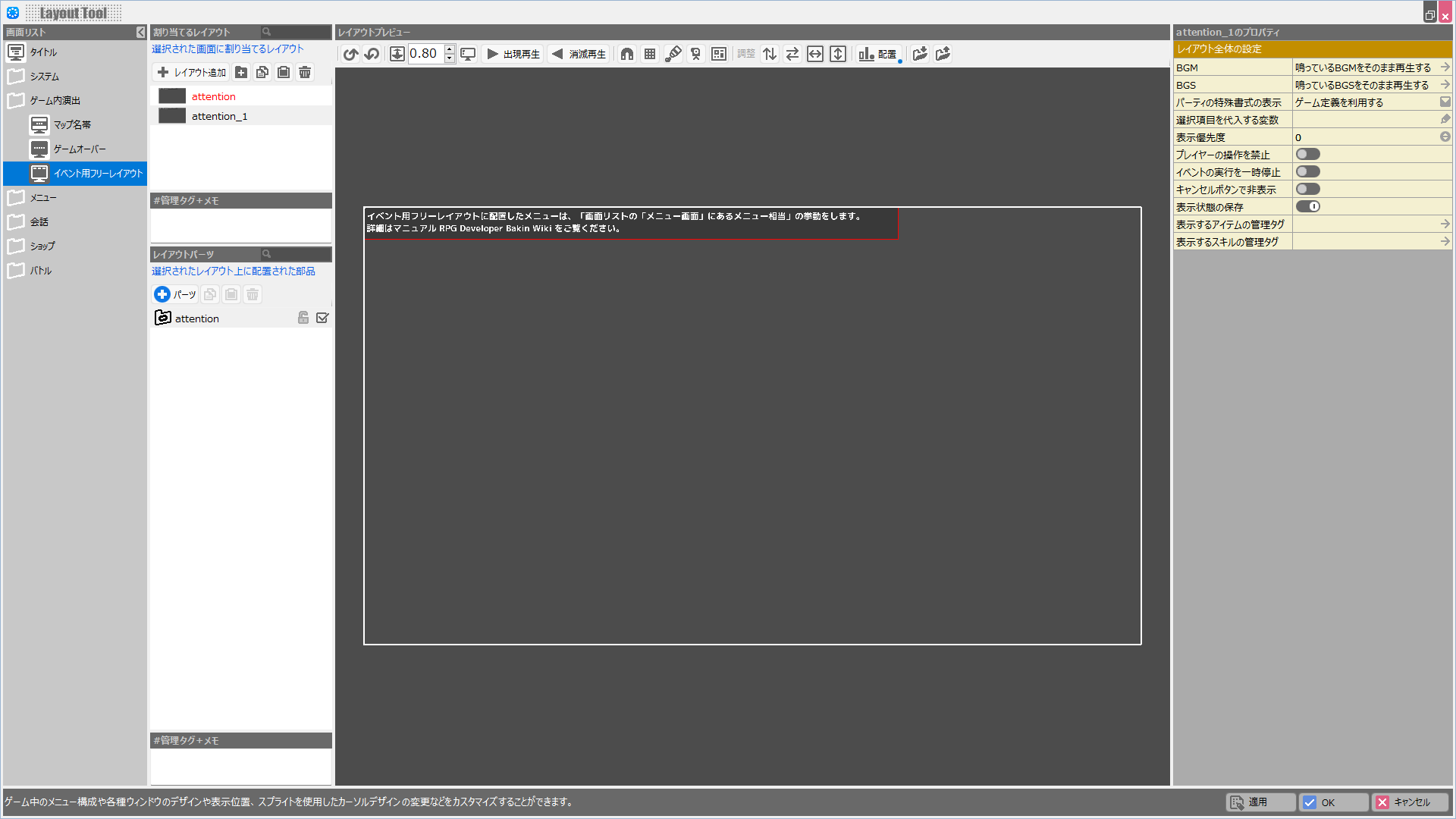Uncheck visibility checkbox of attention part
The height and width of the screenshot is (819, 1456).
tap(322, 318)
